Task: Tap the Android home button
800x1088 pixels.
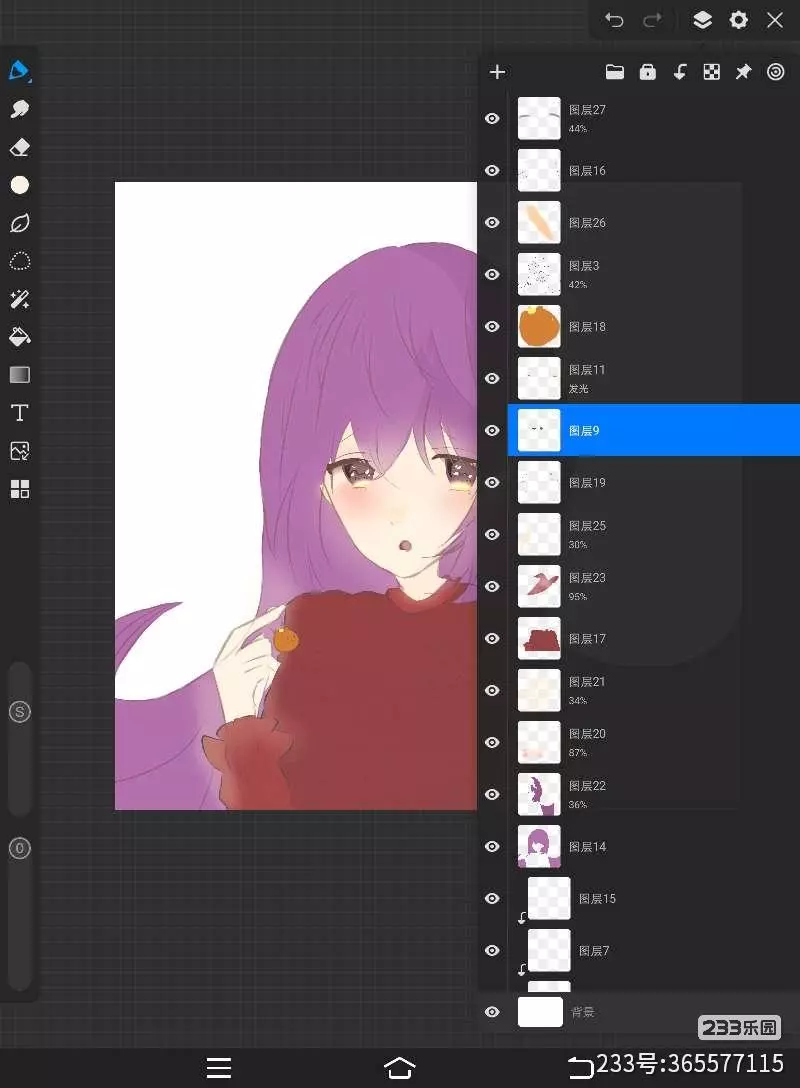Action: point(400,1068)
